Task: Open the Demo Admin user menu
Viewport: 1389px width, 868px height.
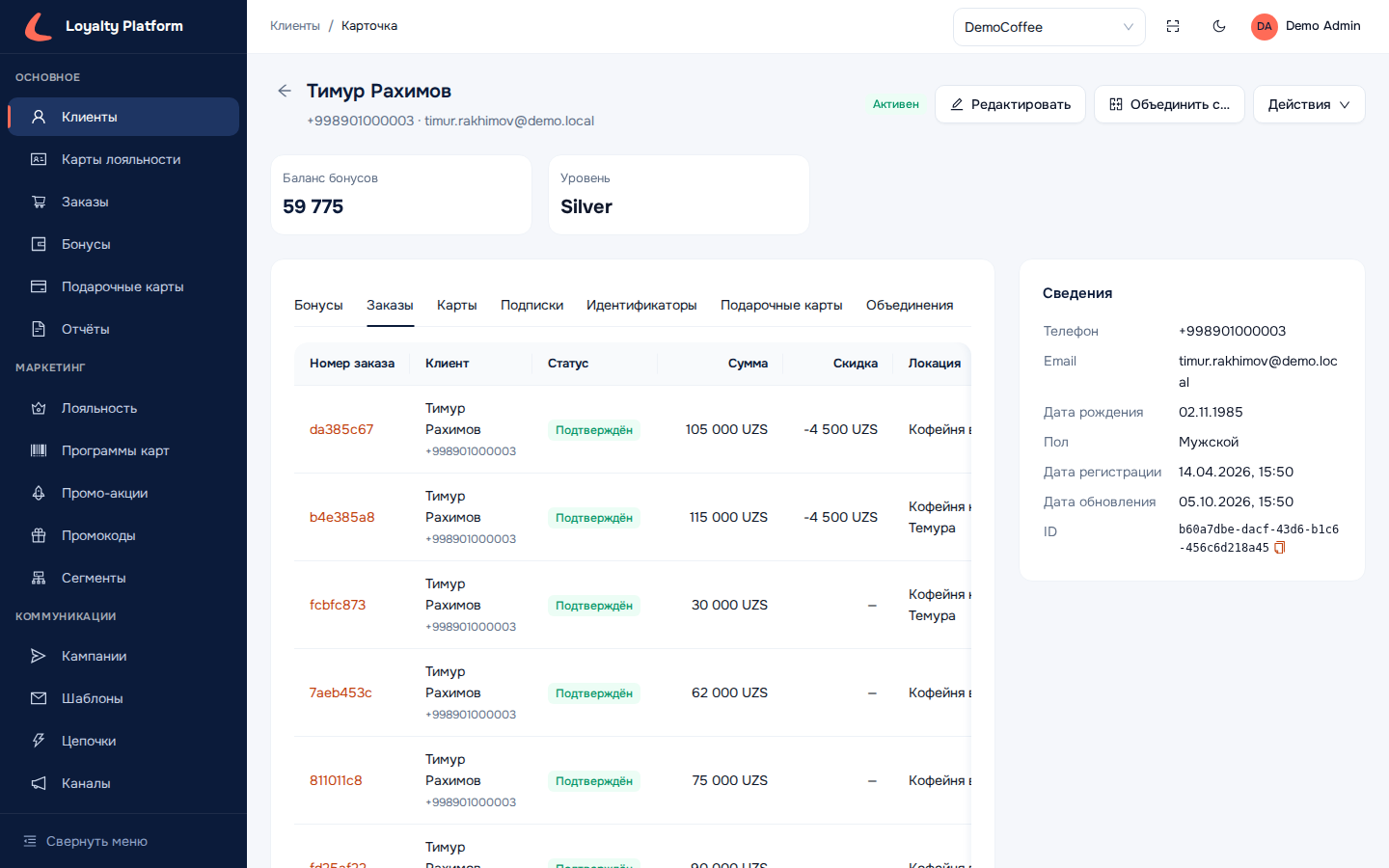Action: click(1306, 26)
